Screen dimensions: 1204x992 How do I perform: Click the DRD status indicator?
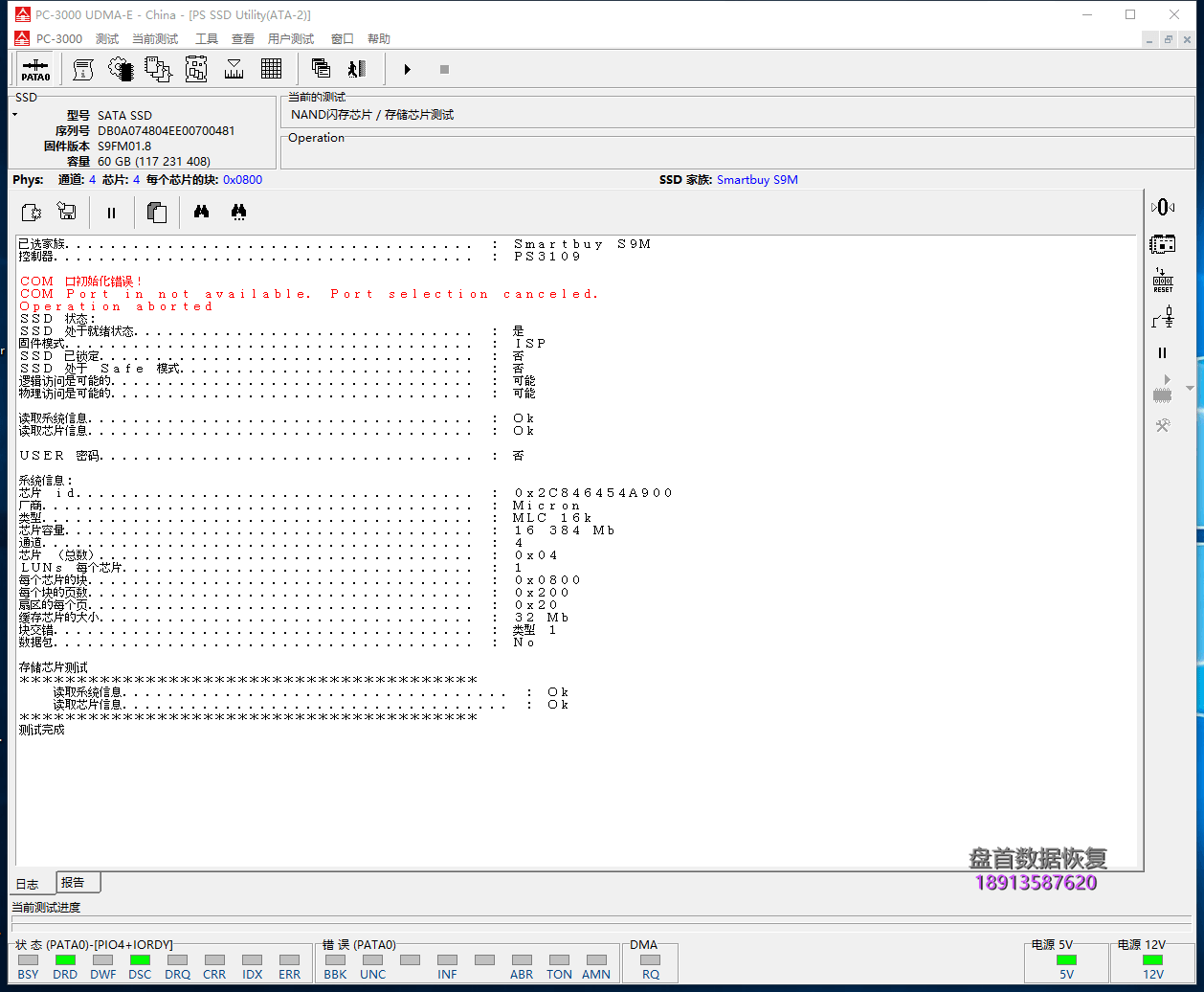click(65, 959)
